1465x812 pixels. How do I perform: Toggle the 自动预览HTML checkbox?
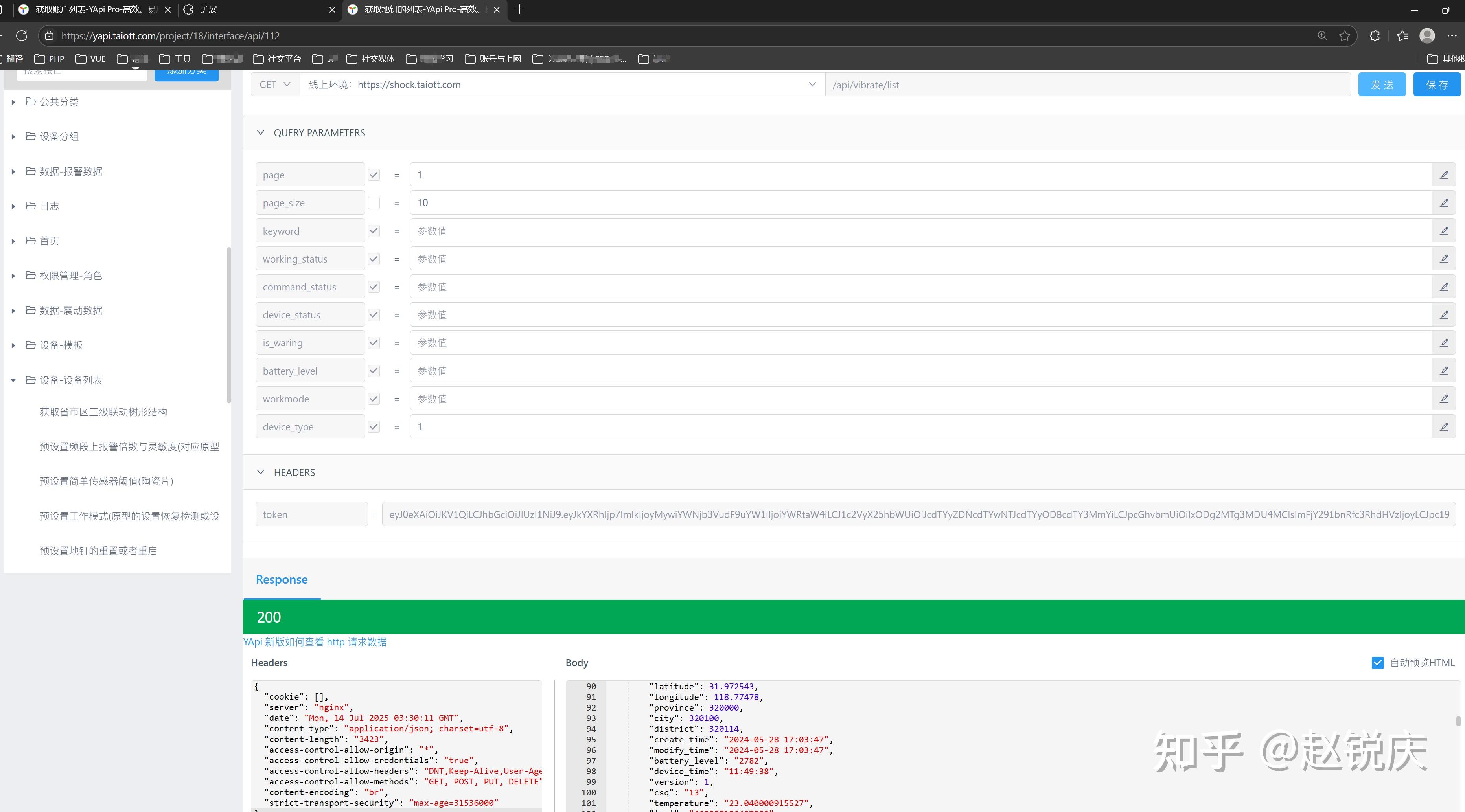[x=1377, y=662]
